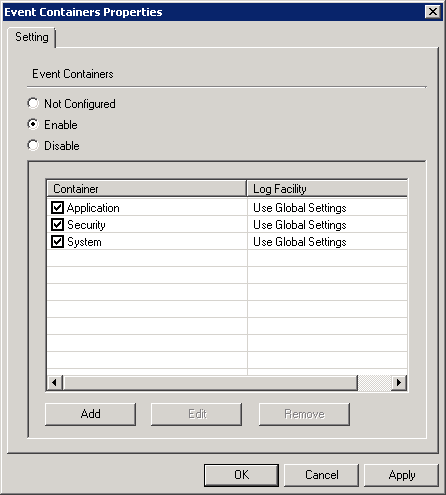The image size is (446, 495).
Task: Select the Disable radio button
Action: click(33, 146)
